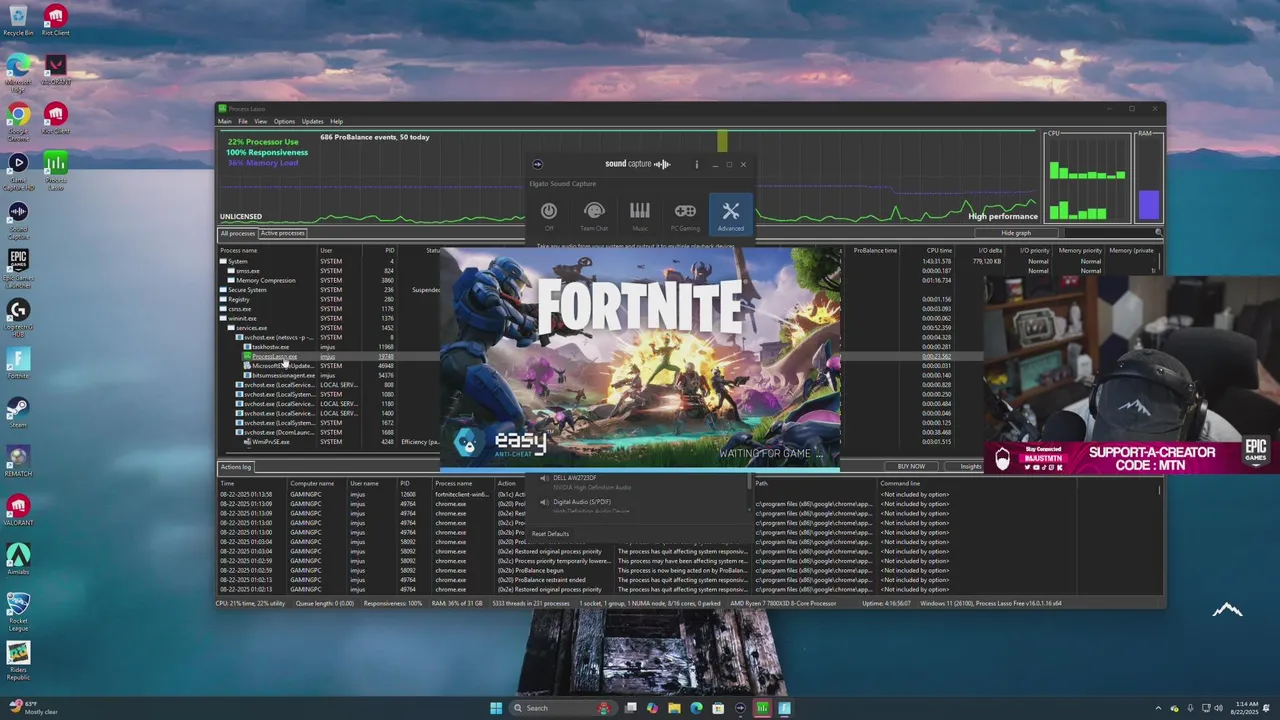Switch to the Active processes tab

tap(282, 233)
